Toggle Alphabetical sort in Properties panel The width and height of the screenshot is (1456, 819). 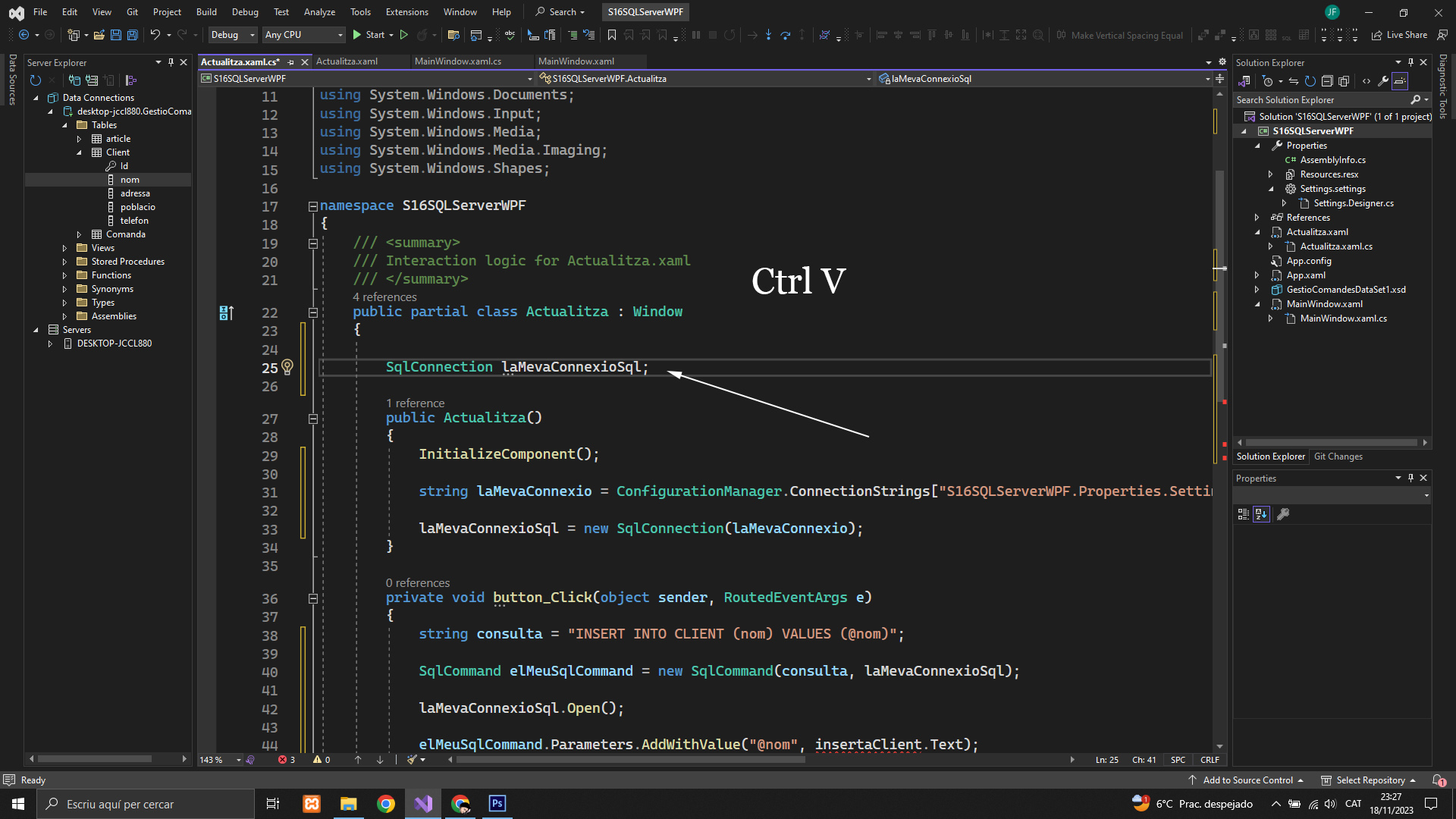(x=1261, y=514)
